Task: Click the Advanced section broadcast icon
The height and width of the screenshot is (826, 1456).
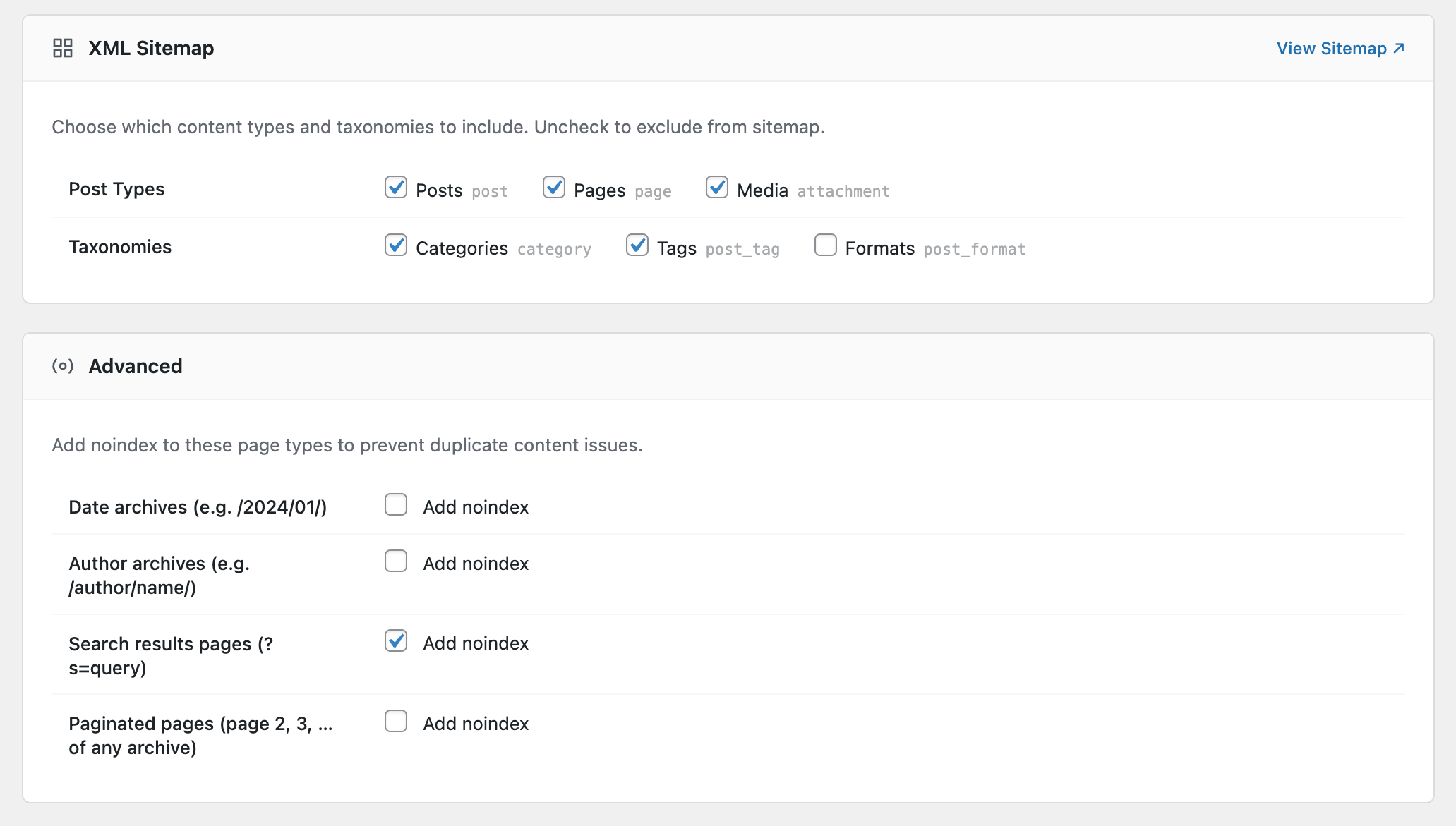Action: point(63,366)
